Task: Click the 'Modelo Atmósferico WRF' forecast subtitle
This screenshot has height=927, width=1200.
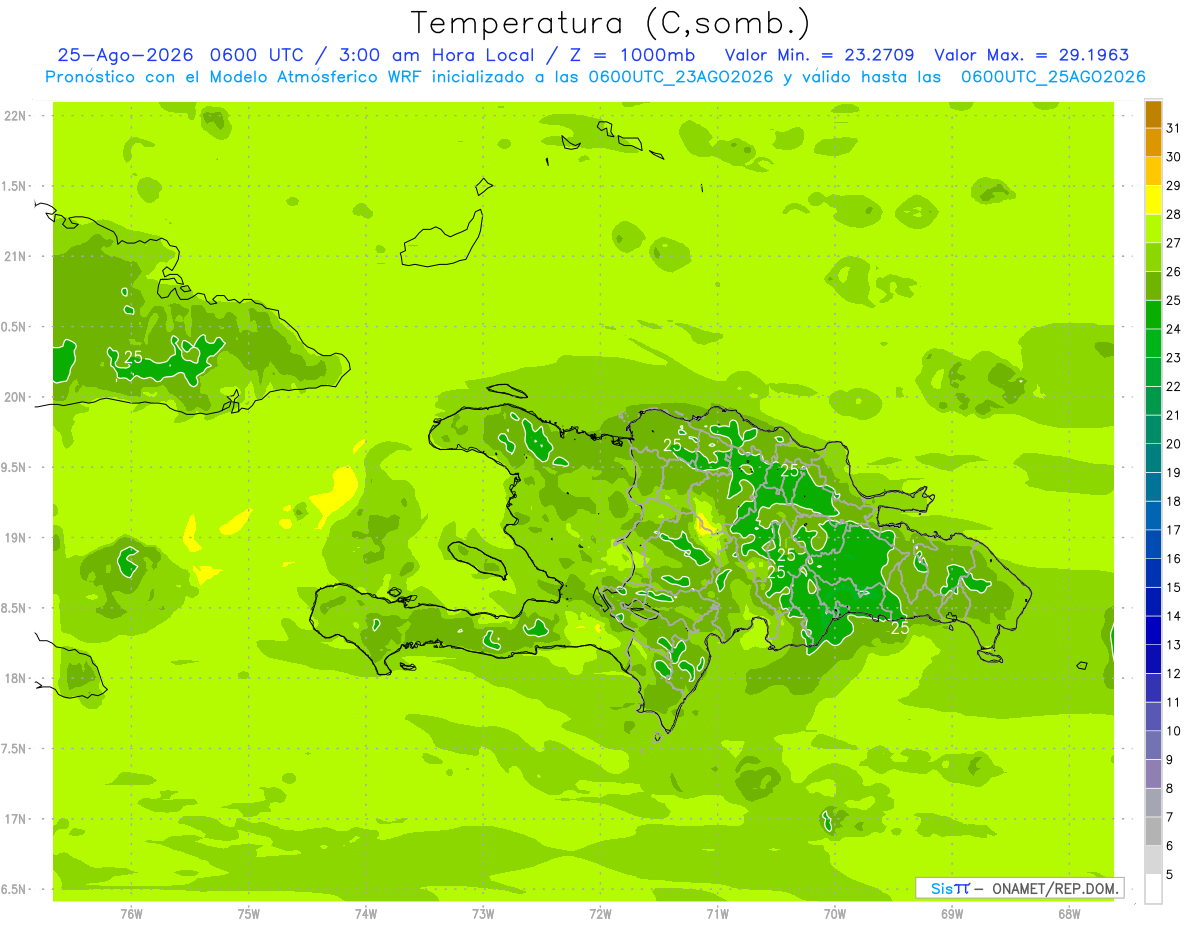Action: pyautogui.click(x=318, y=77)
